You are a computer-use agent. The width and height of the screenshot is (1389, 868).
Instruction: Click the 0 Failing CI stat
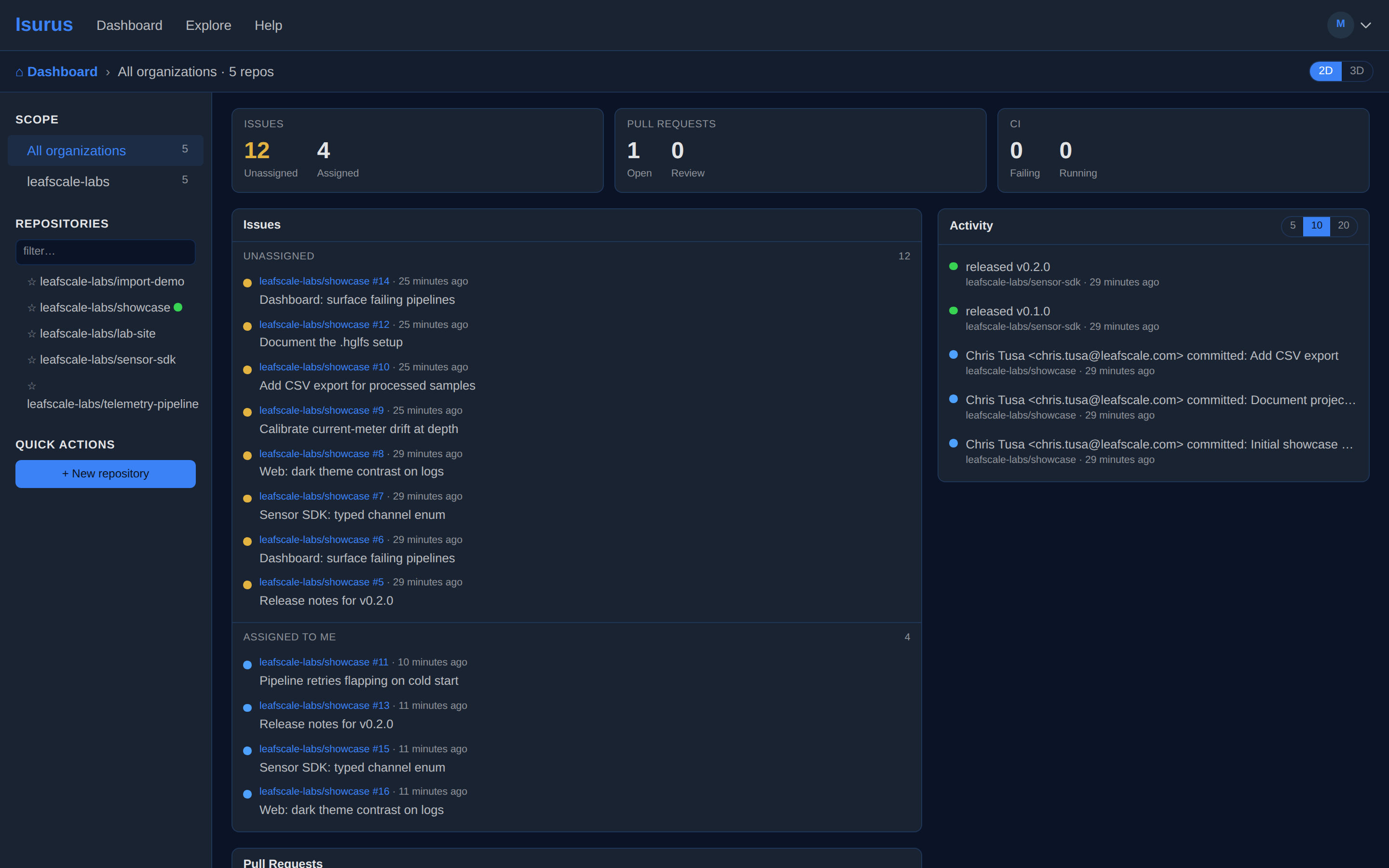[x=1024, y=159]
